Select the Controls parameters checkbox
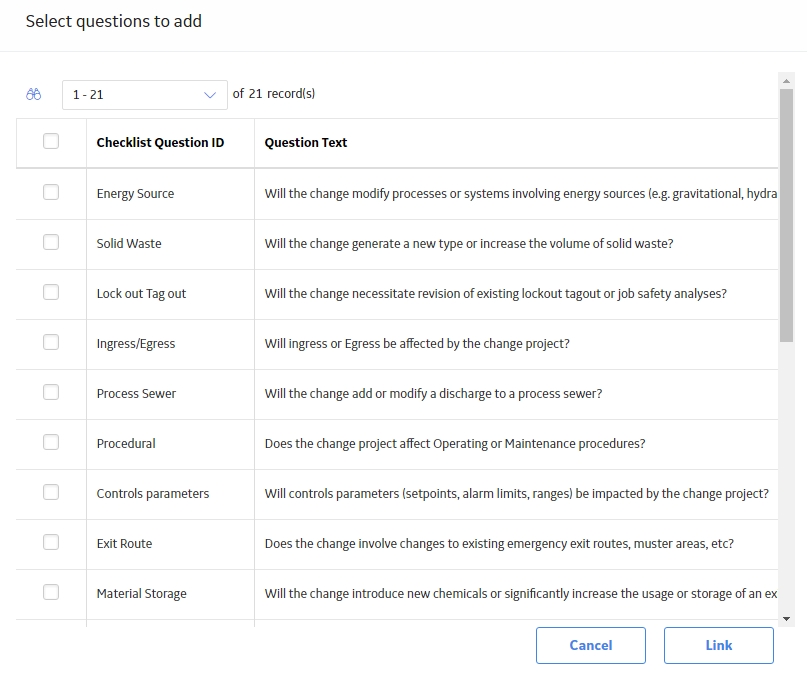Viewport: 807px width, 681px height. 51,492
